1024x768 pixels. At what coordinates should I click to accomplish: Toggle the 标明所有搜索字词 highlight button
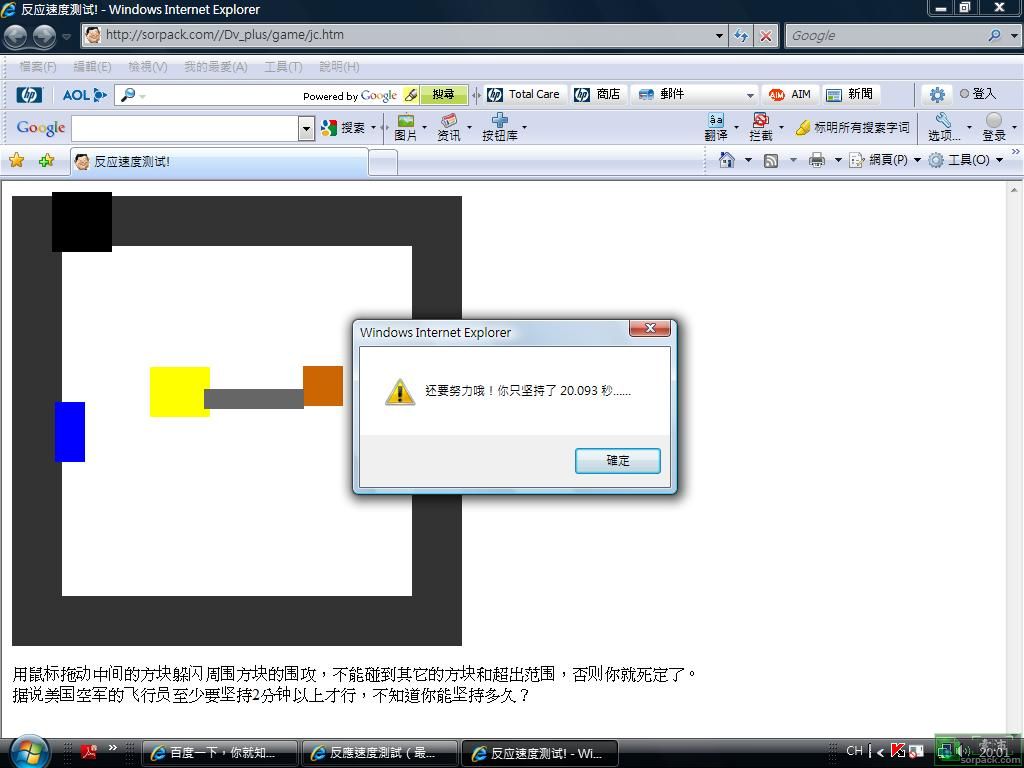click(x=852, y=128)
